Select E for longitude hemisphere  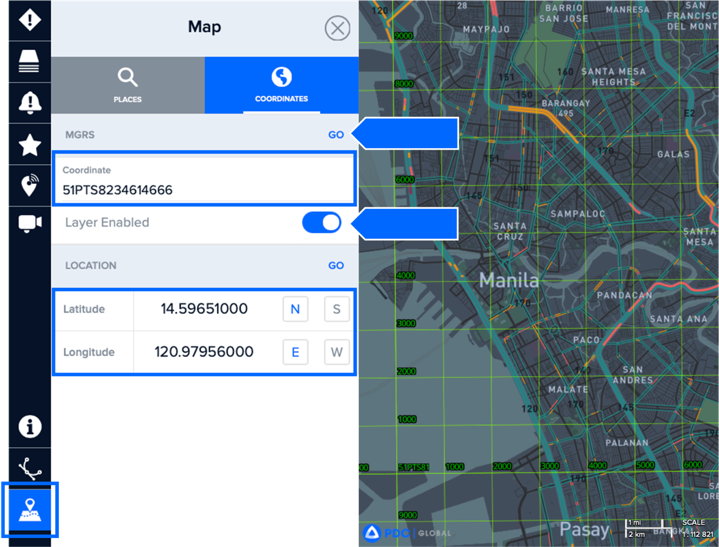click(295, 352)
